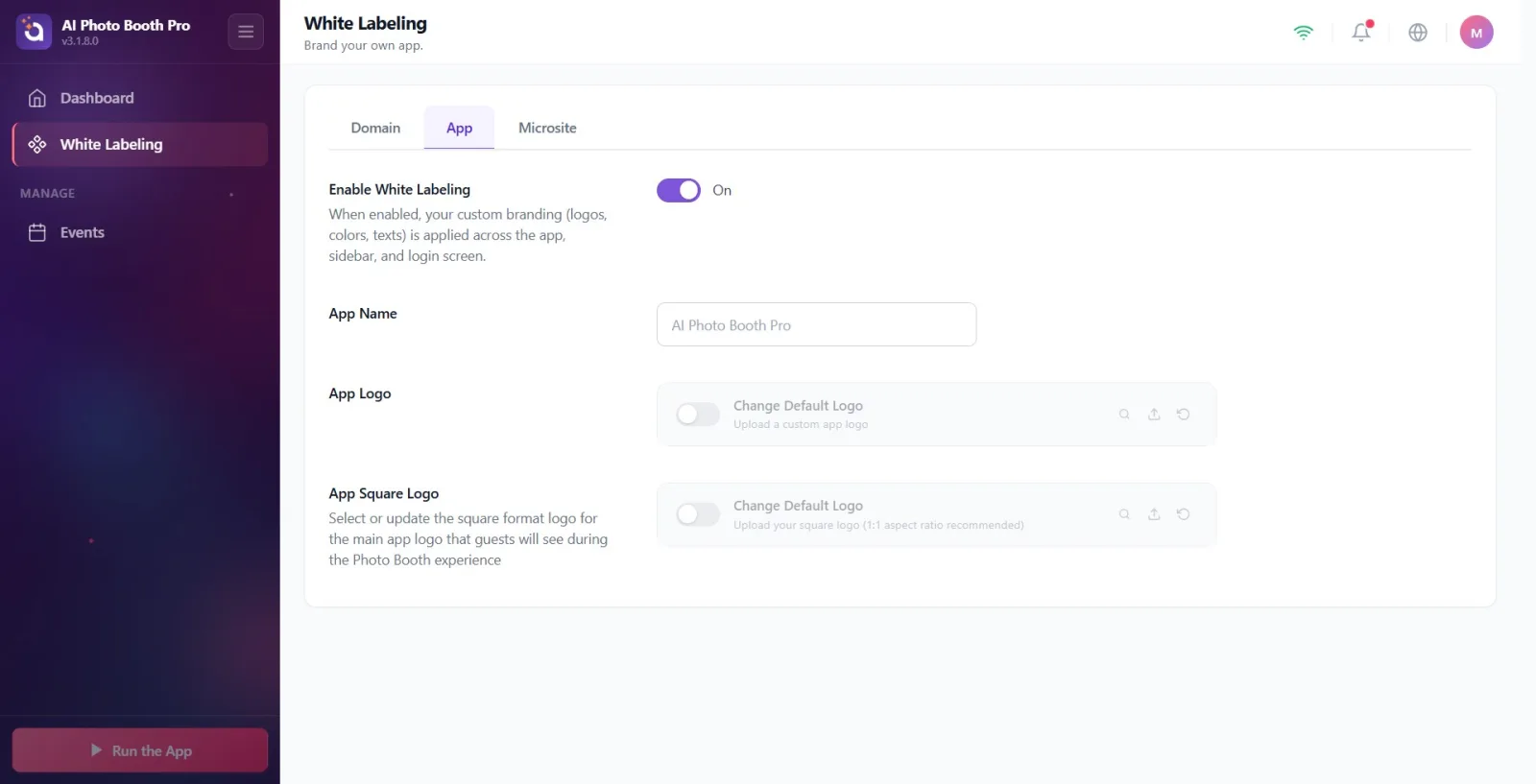Click the MANAGE section header
The height and width of the screenshot is (784, 1536).
click(47, 193)
